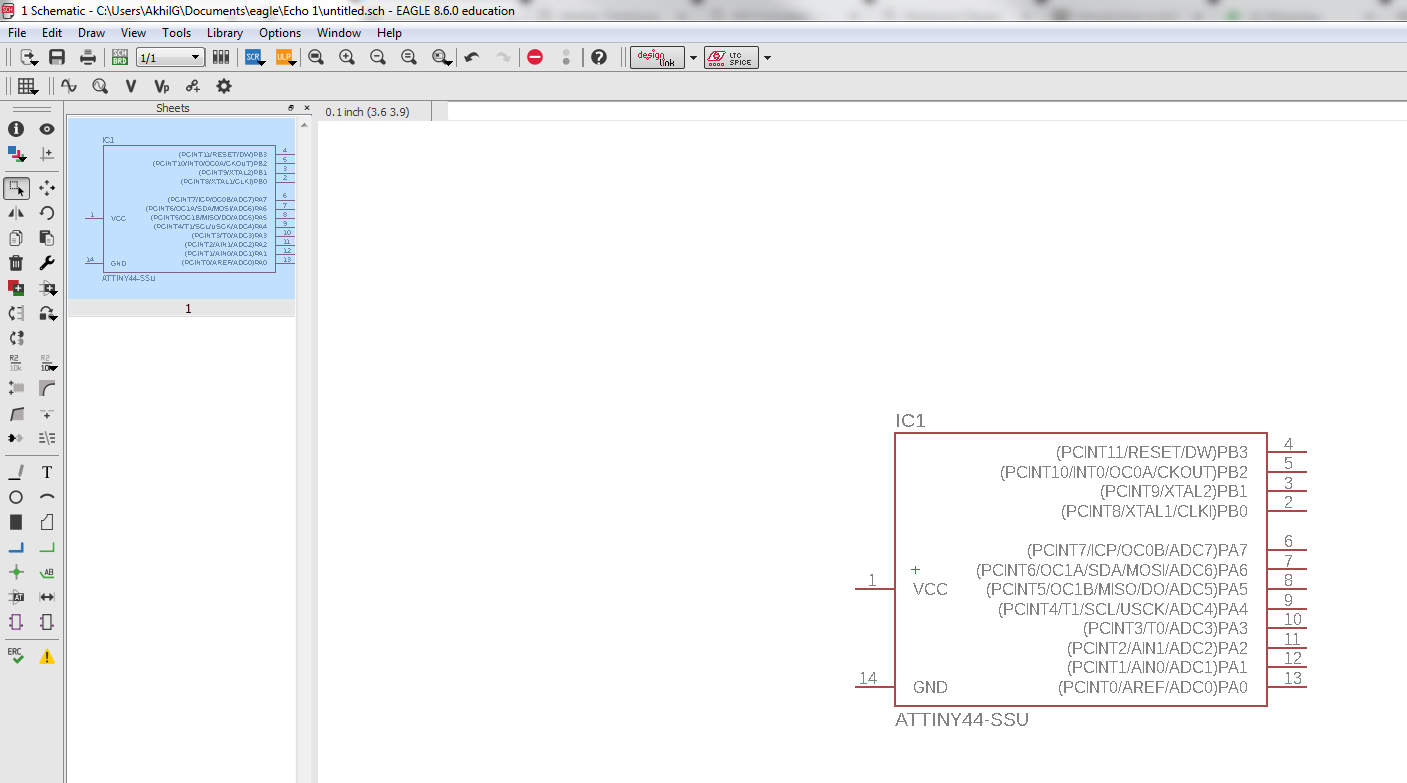Zoom in on the schematic
This screenshot has height=783, width=1407.
pyautogui.click(x=347, y=57)
